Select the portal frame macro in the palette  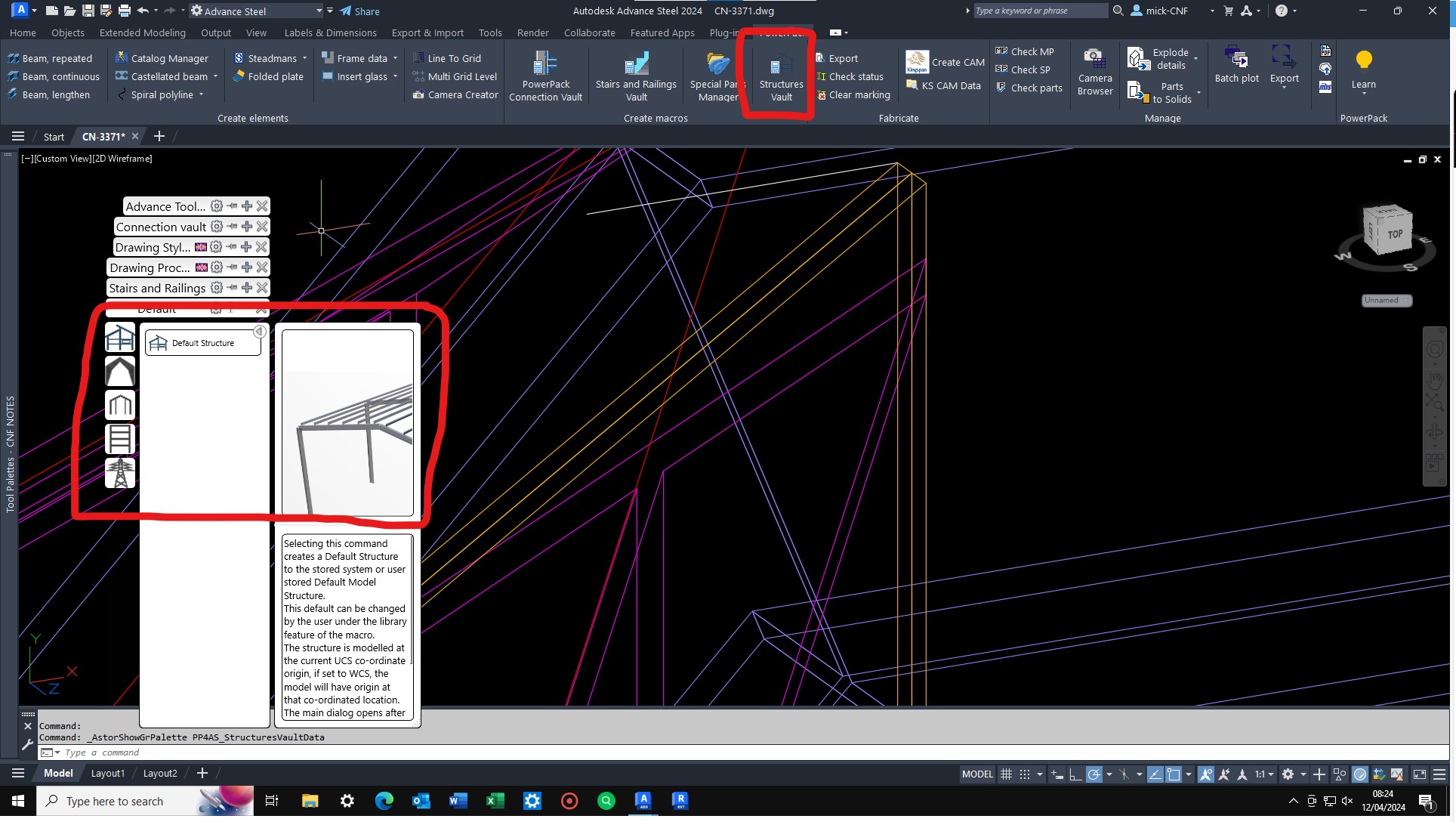pos(119,406)
